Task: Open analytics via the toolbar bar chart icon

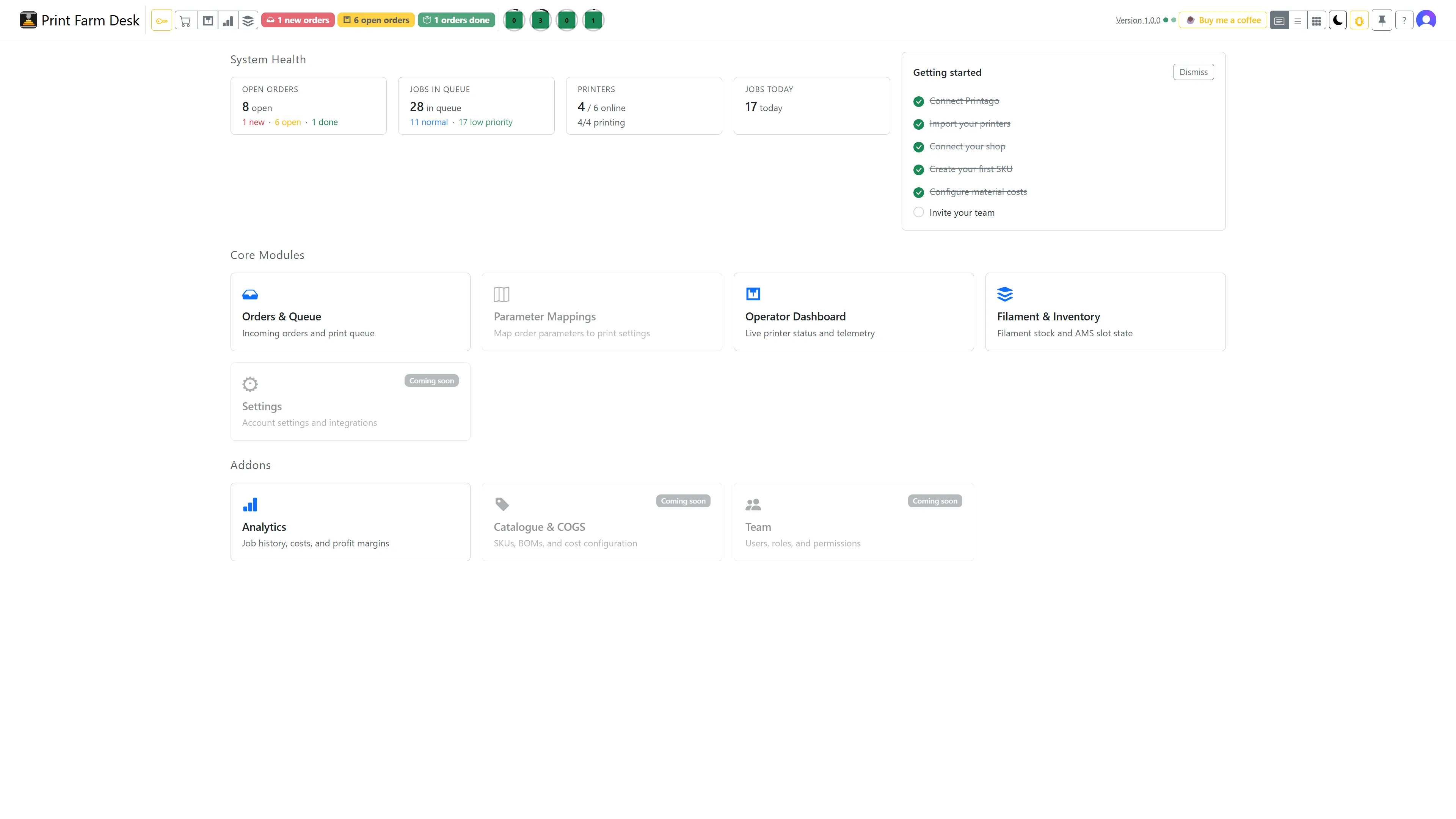Action: pos(228,20)
